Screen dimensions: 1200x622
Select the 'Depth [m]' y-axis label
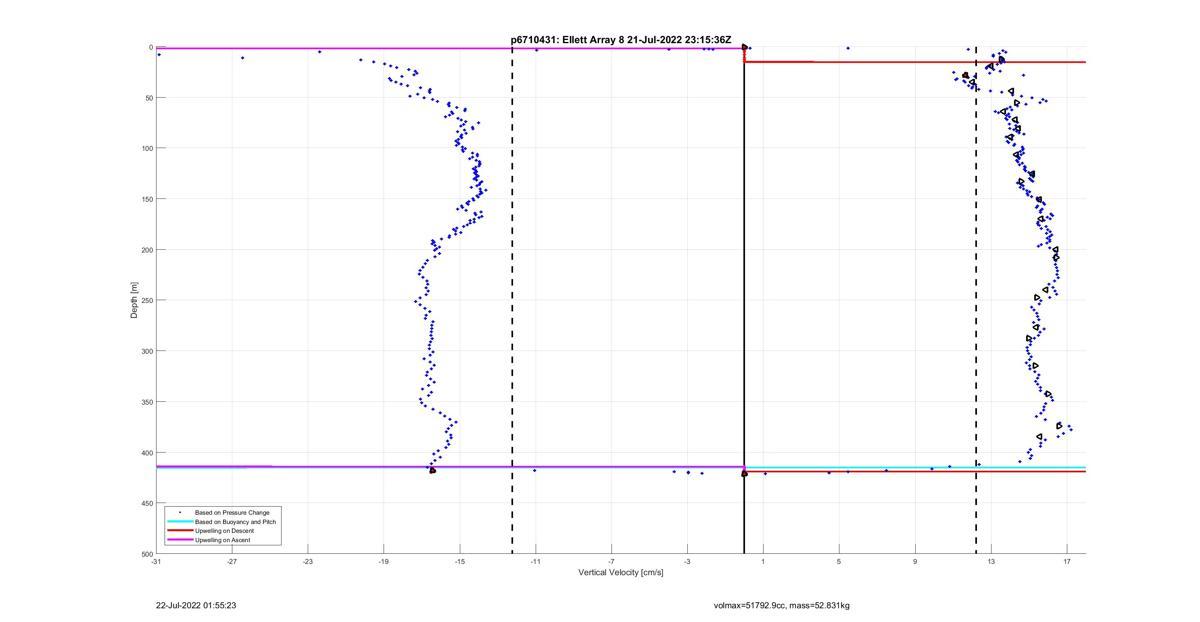tap(133, 300)
